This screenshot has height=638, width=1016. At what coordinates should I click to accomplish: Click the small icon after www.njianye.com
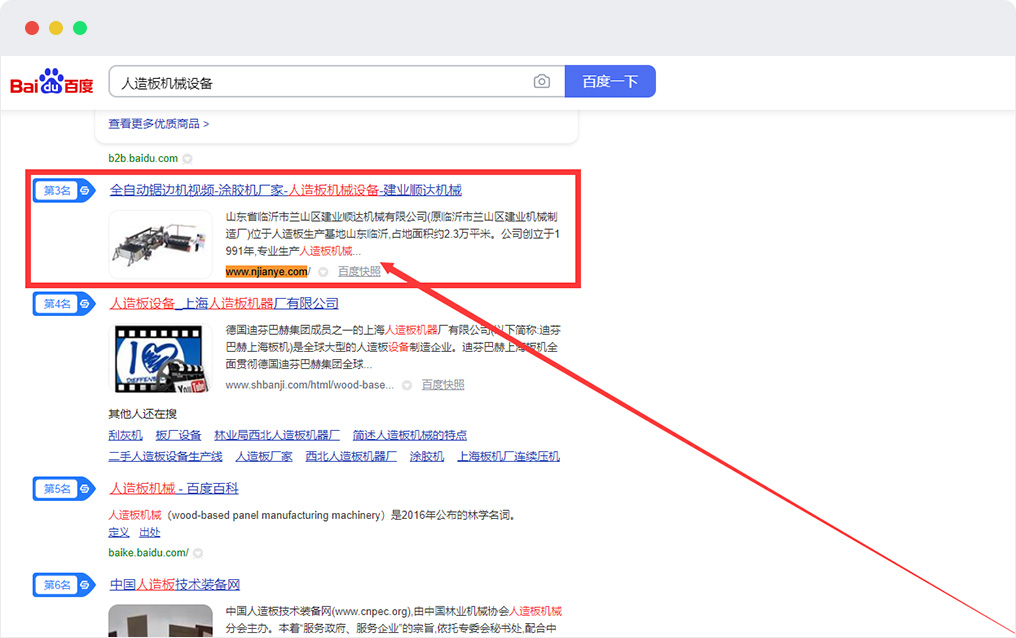click(323, 272)
